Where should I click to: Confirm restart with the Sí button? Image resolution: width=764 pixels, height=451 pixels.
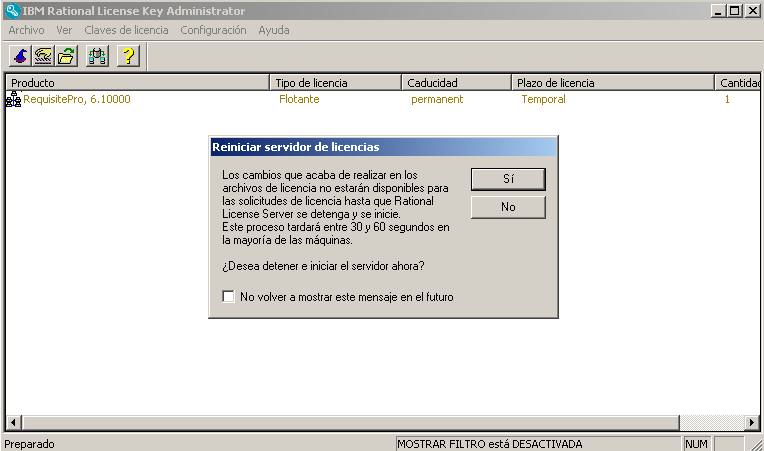click(x=508, y=179)
